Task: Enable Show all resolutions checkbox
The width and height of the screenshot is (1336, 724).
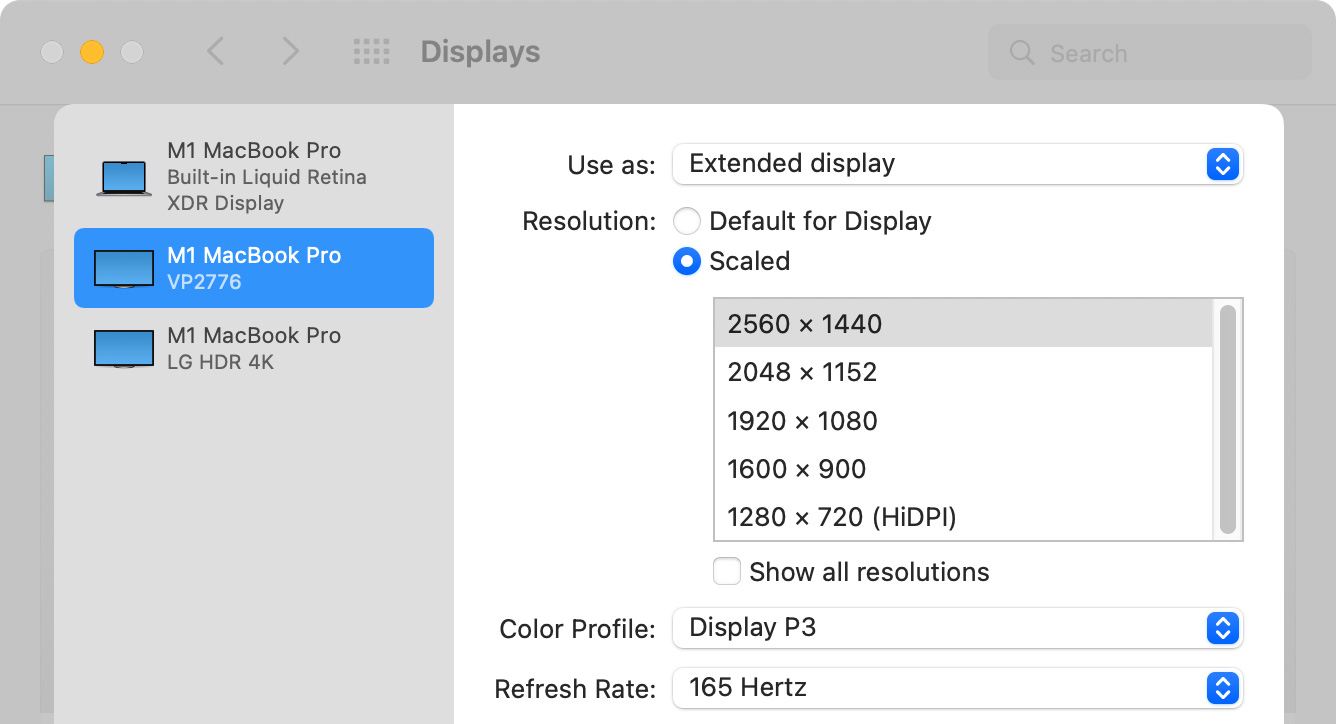Action: [727, 571]
